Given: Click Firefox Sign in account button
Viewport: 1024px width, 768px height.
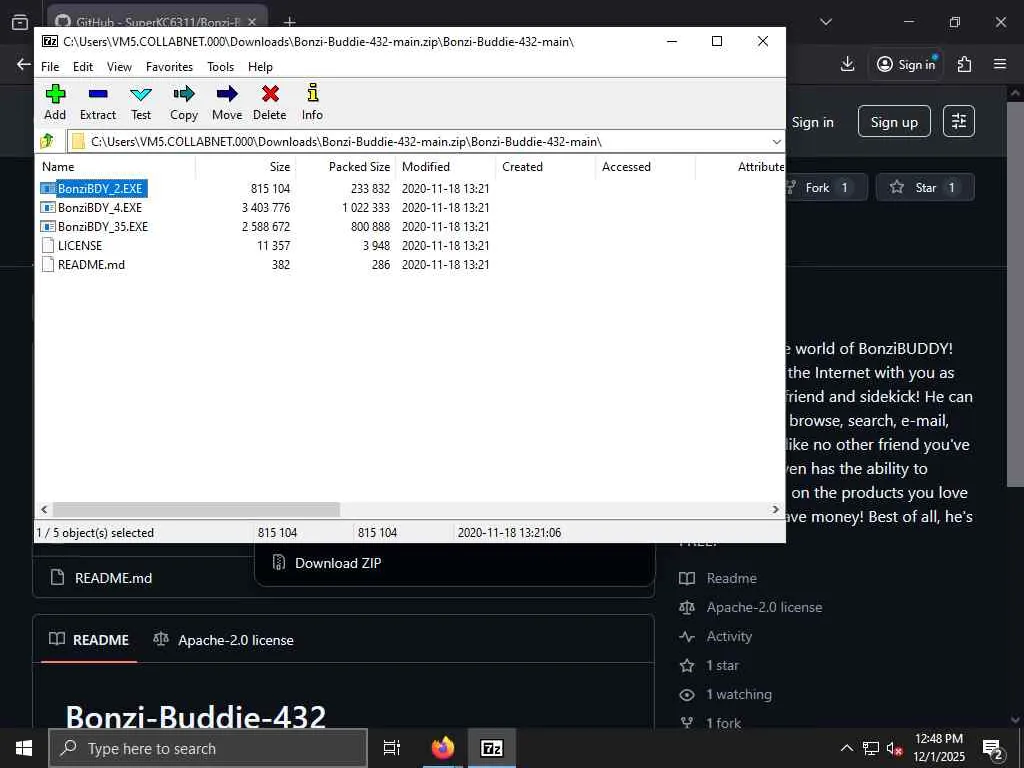Looking at the screenshot, I should coord(906,64).
